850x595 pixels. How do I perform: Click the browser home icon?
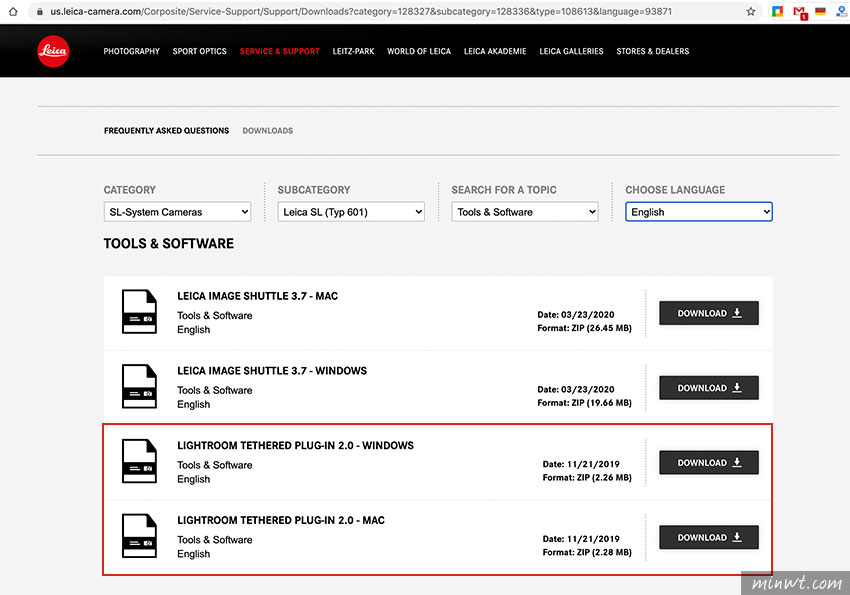coord(13,11)
